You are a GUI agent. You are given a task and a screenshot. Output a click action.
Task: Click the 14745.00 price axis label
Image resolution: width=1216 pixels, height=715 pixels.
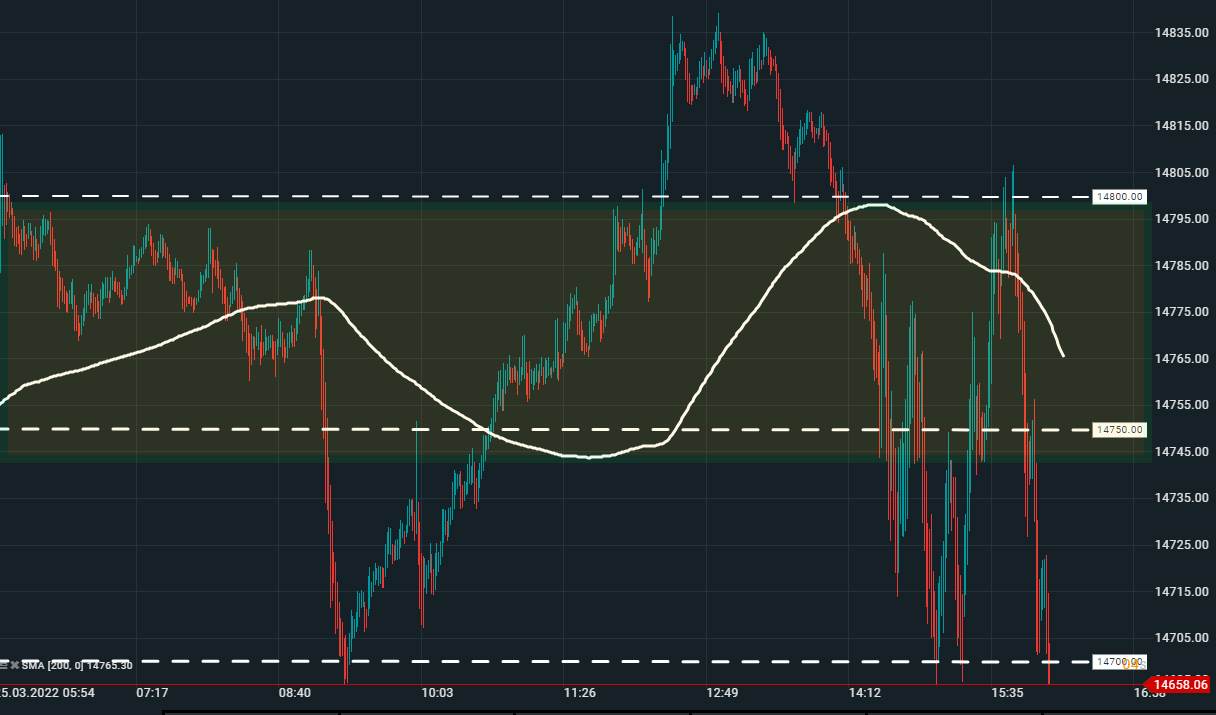tap(1181, 451)
